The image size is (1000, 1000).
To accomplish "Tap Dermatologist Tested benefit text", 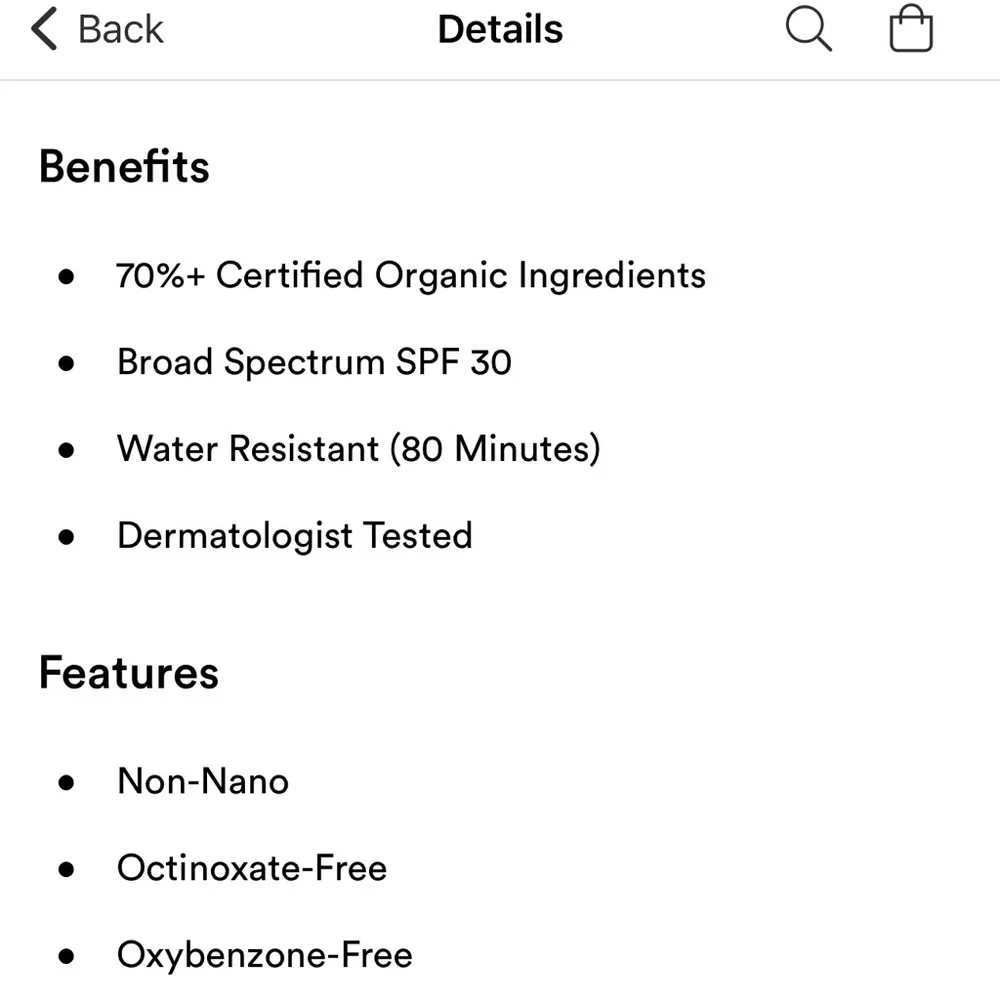I will (295, 537).
